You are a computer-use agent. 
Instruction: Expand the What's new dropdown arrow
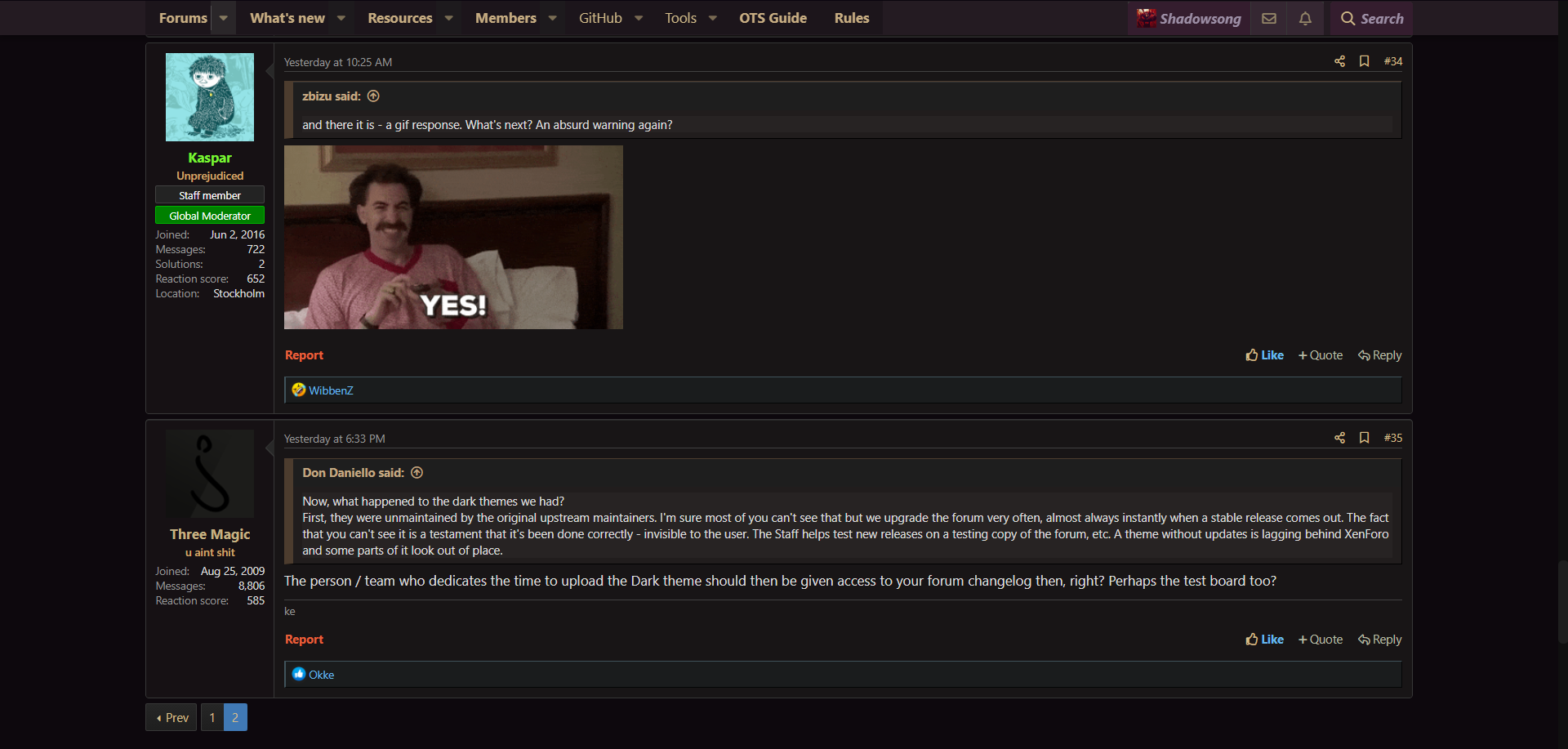pyautogui.click(x=341, y=18)
